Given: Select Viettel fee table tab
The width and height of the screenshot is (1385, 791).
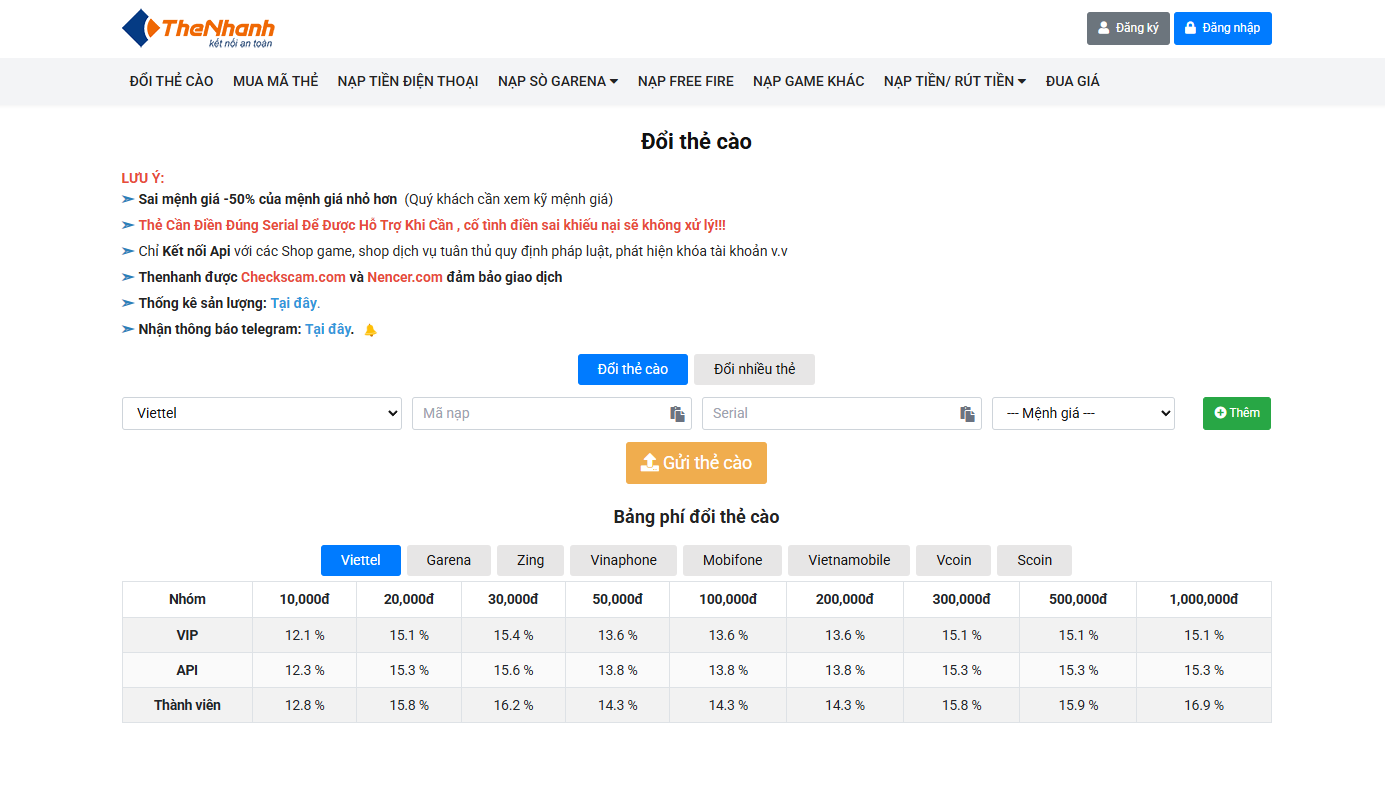Looking at the screenshot, I should coord(361,560).
